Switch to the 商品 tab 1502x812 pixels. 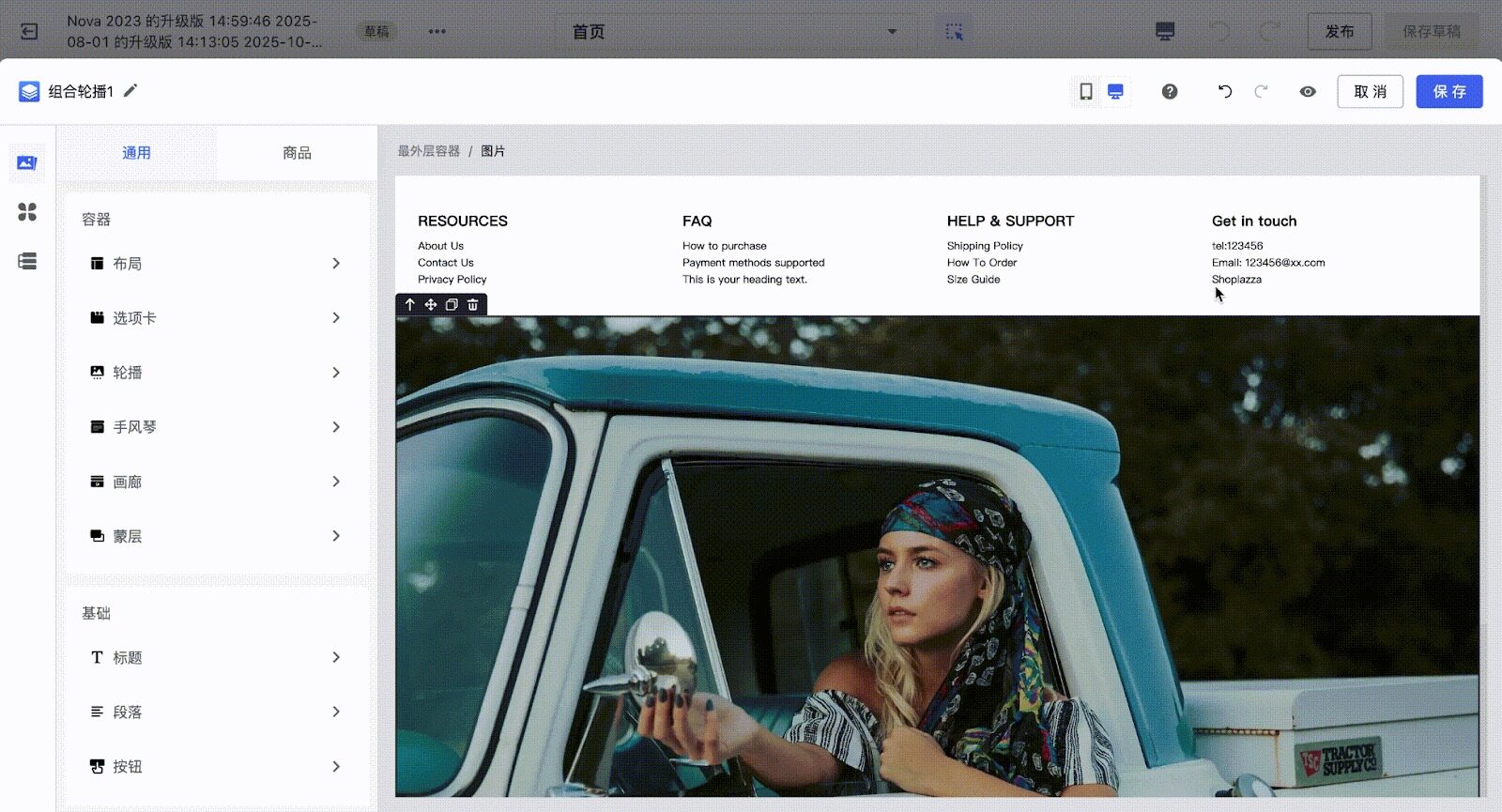pos(297,153)
